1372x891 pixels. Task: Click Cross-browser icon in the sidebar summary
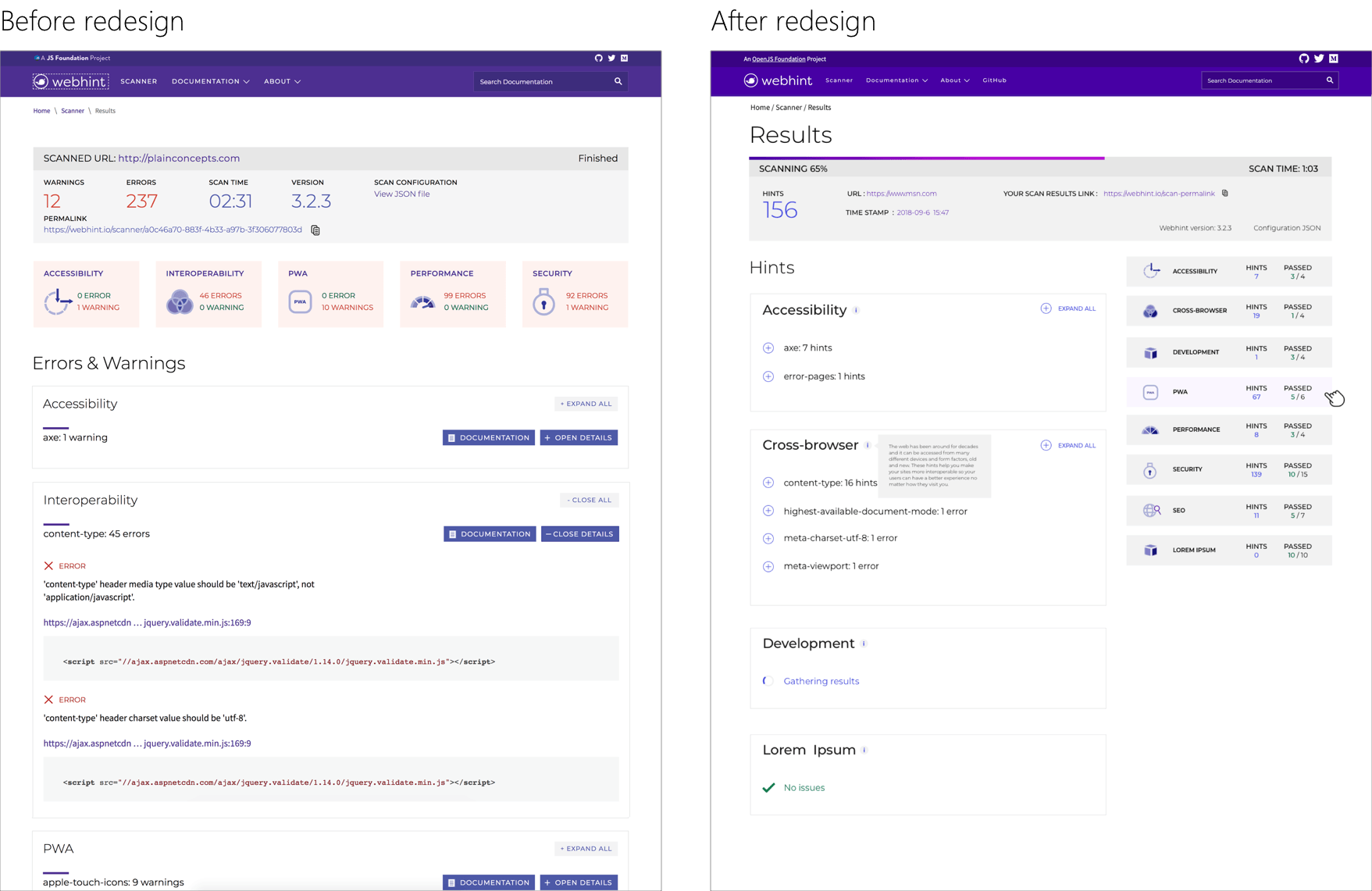click(1150, 311)
